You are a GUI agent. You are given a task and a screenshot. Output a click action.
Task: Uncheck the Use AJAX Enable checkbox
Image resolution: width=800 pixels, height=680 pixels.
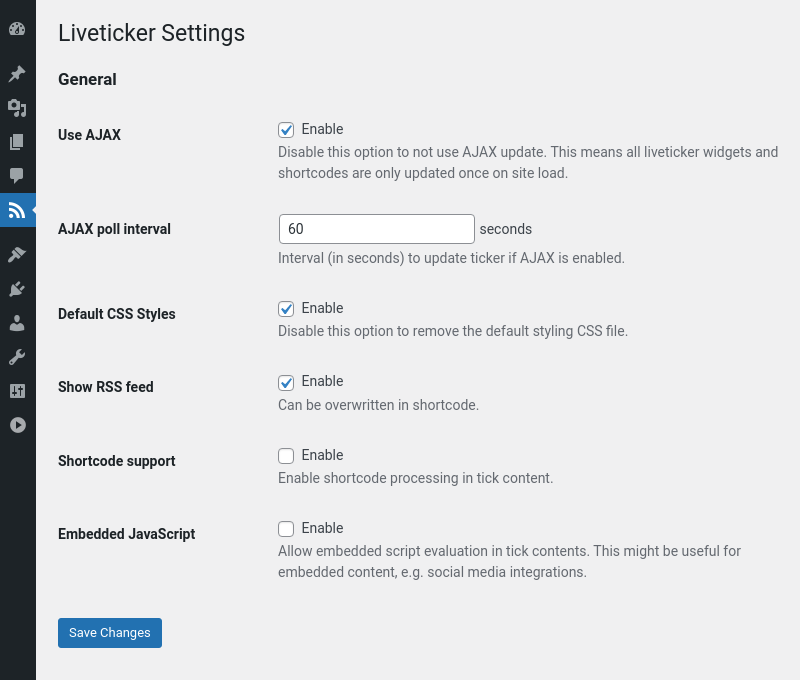tap(286, 130)
